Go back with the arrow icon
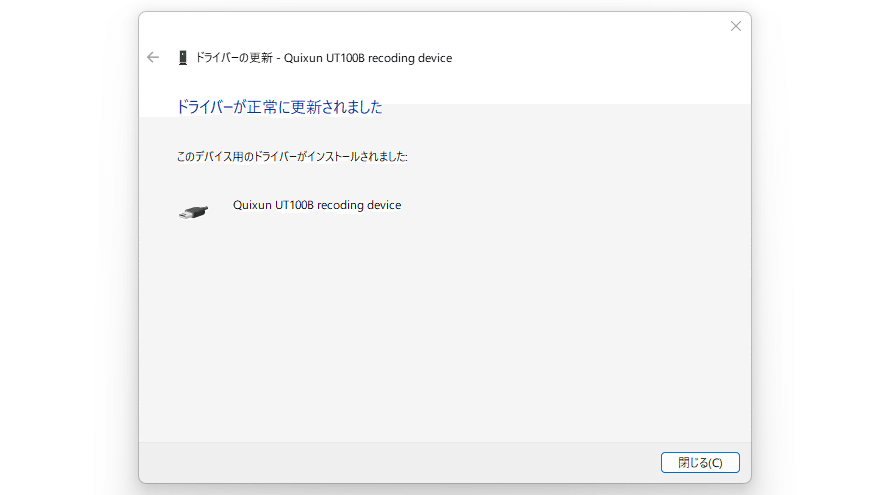Screen dimensions: 880x495 pos(153,57)
